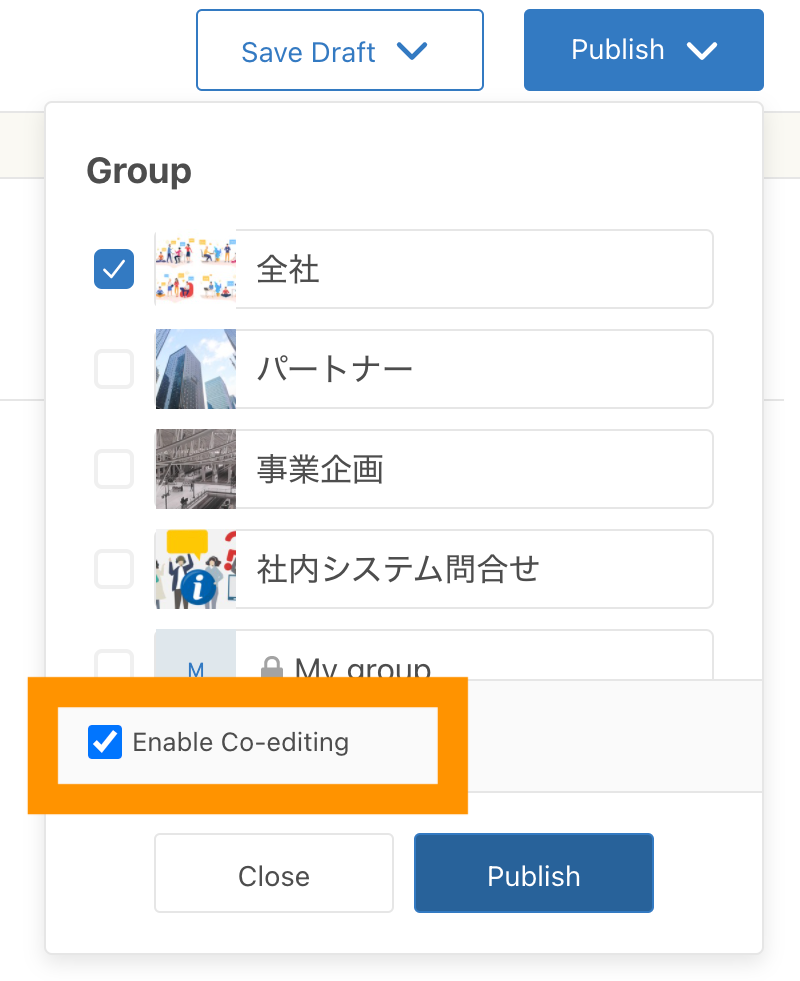Expand the Save Draft dropdown chevron

(412, 51)
